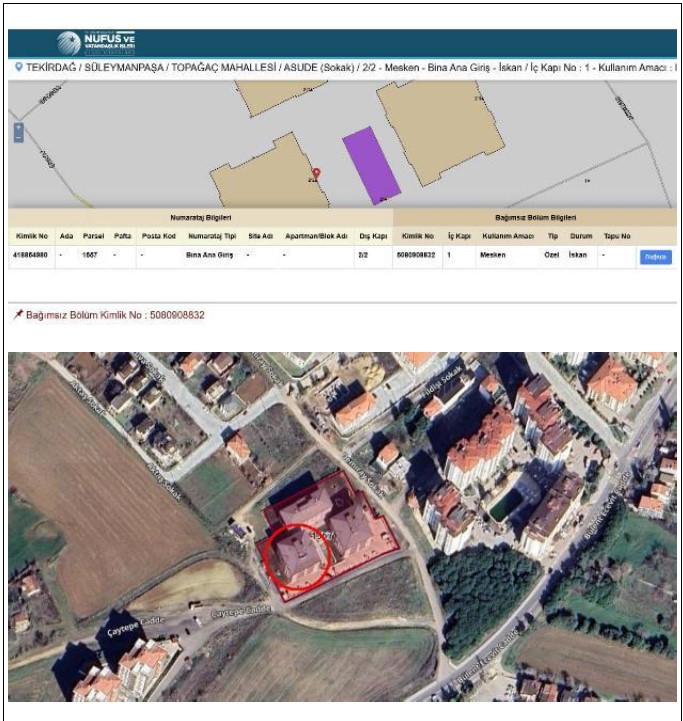Click the blue location pin before TEKİRDAĞ
The image size is (683, 721).
coord(18,67)
